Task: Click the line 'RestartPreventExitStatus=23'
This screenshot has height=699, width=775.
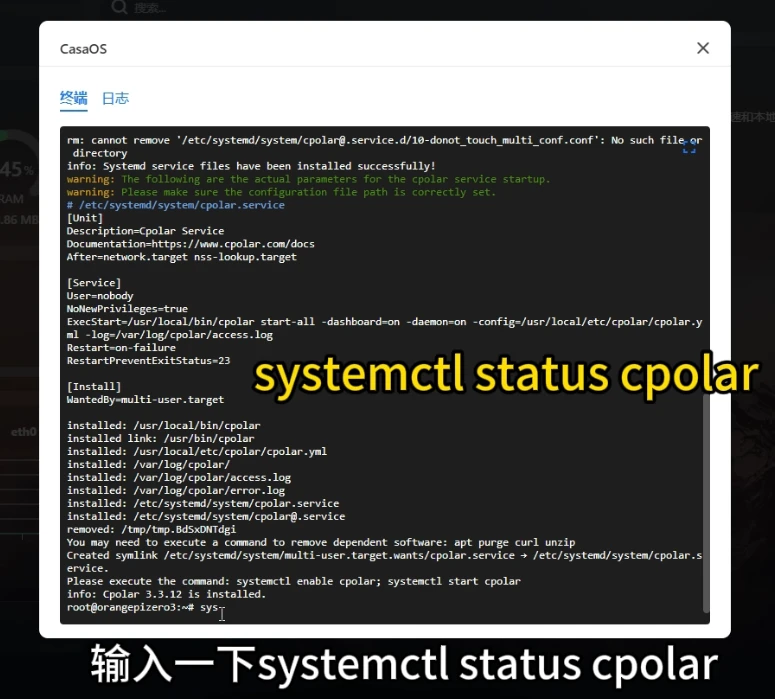Action: click(148, 360)
